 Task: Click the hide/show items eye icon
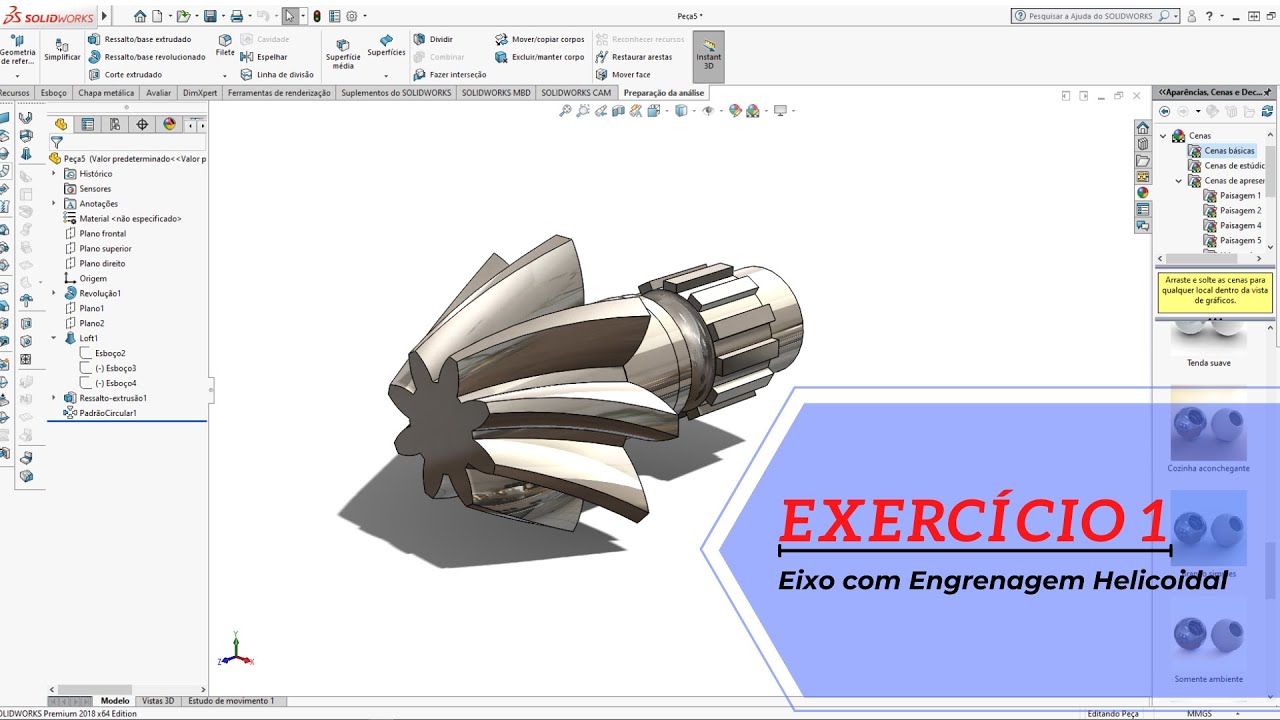pos(708,111)
